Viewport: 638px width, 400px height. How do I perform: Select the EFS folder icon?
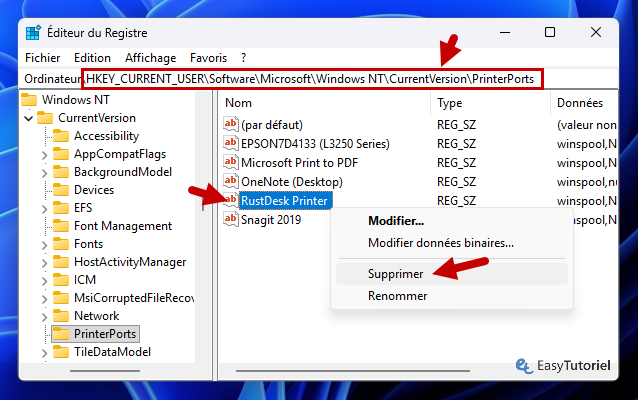pos(61,208)
